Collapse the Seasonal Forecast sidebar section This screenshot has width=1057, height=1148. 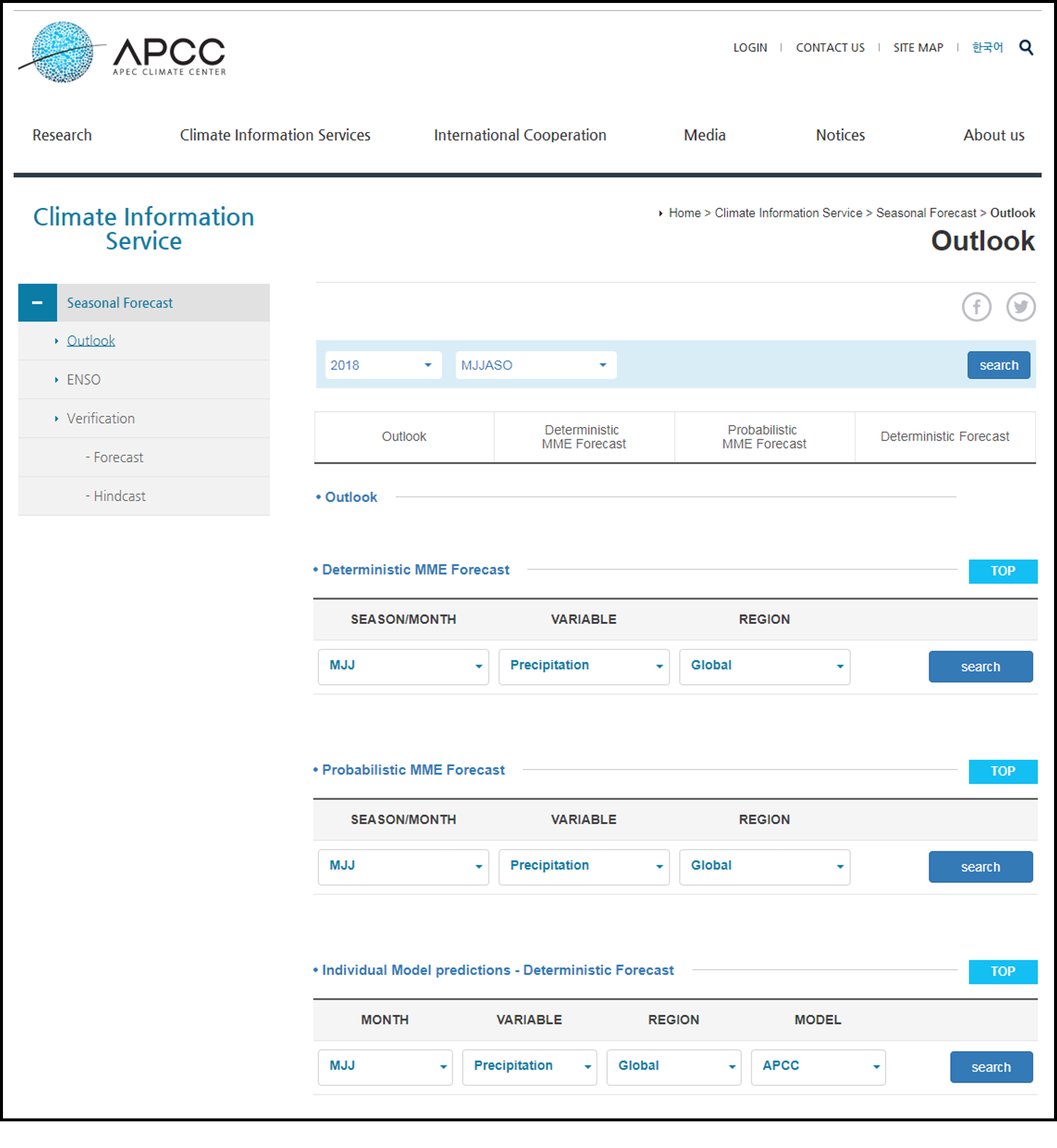coord(37,303)
